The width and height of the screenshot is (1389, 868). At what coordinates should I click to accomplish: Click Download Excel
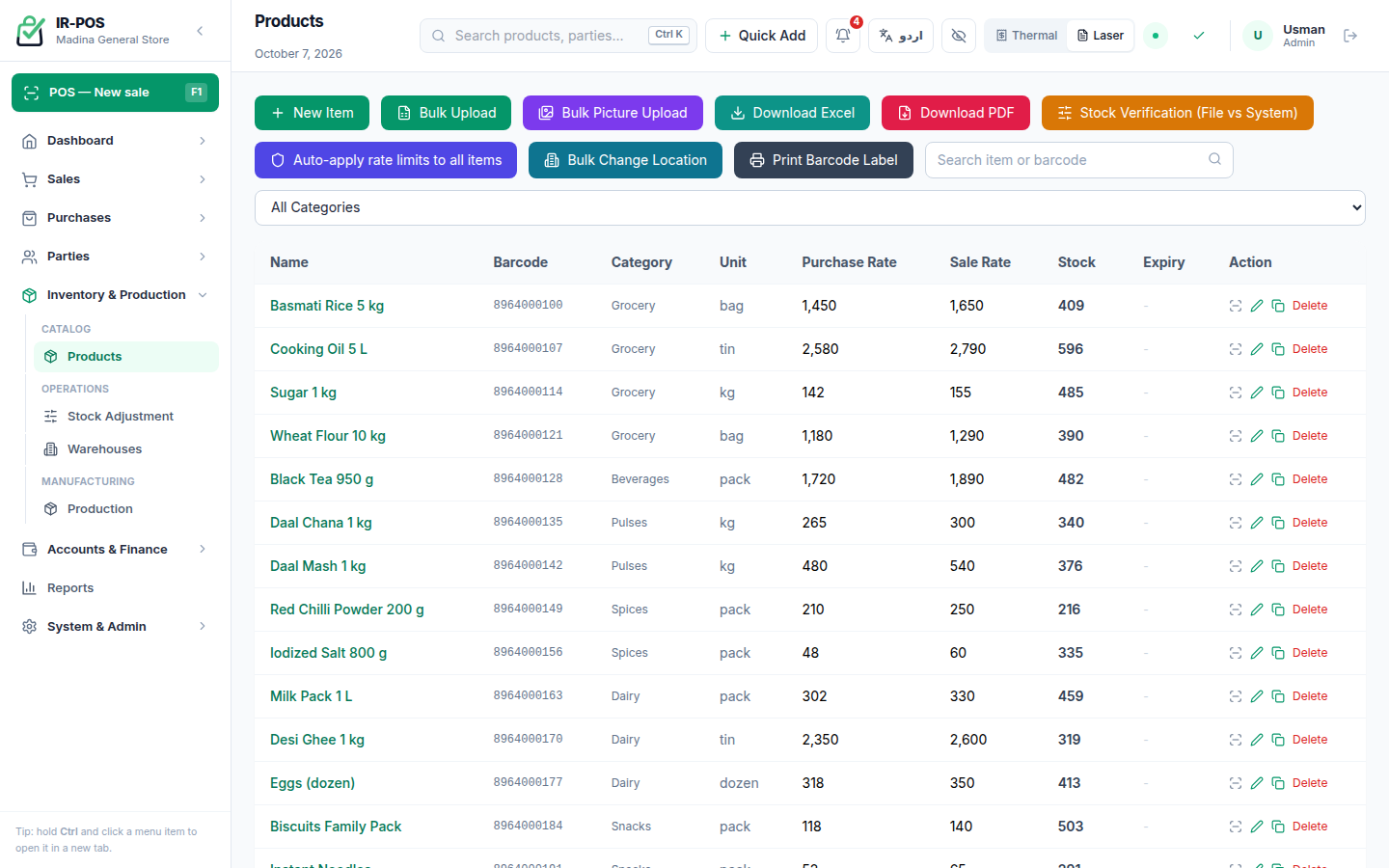coord(792,113)
